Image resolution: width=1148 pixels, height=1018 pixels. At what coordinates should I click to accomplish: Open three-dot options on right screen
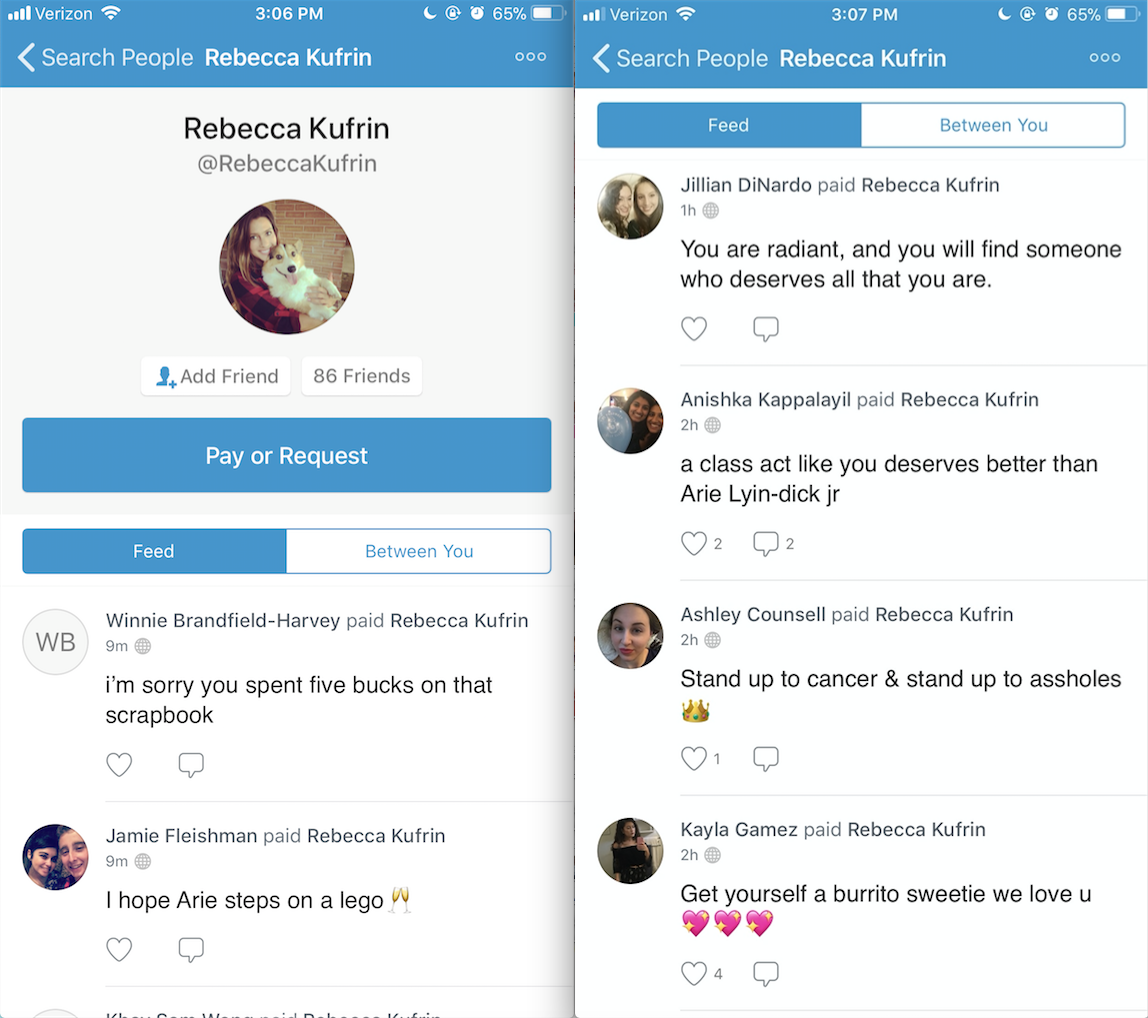1105,57
